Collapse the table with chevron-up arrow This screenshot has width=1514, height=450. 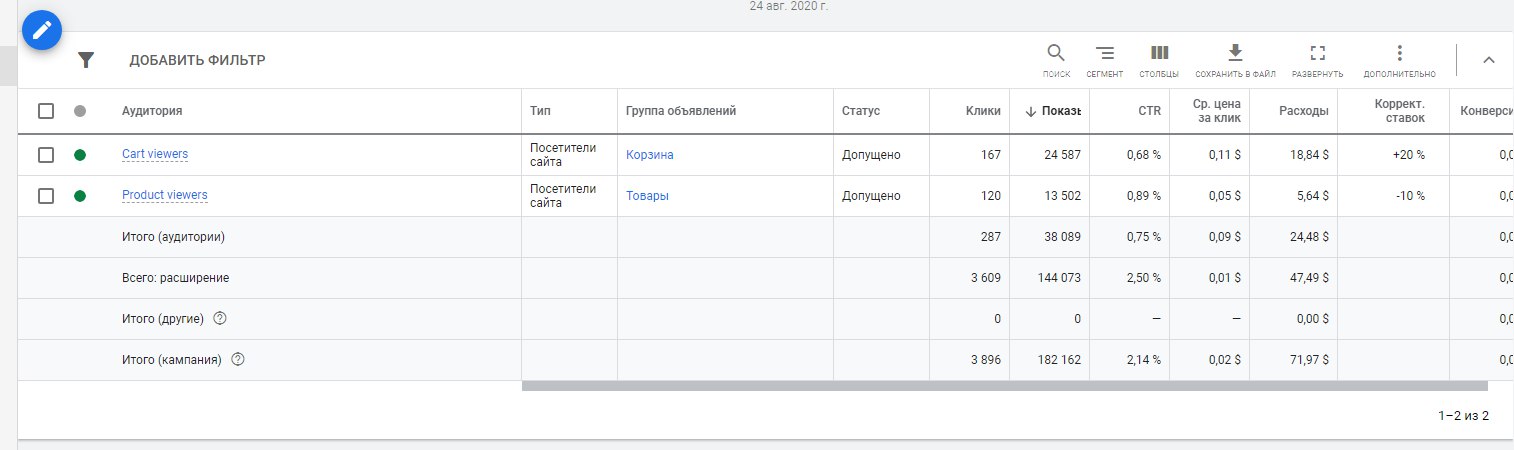[1488, 60]
